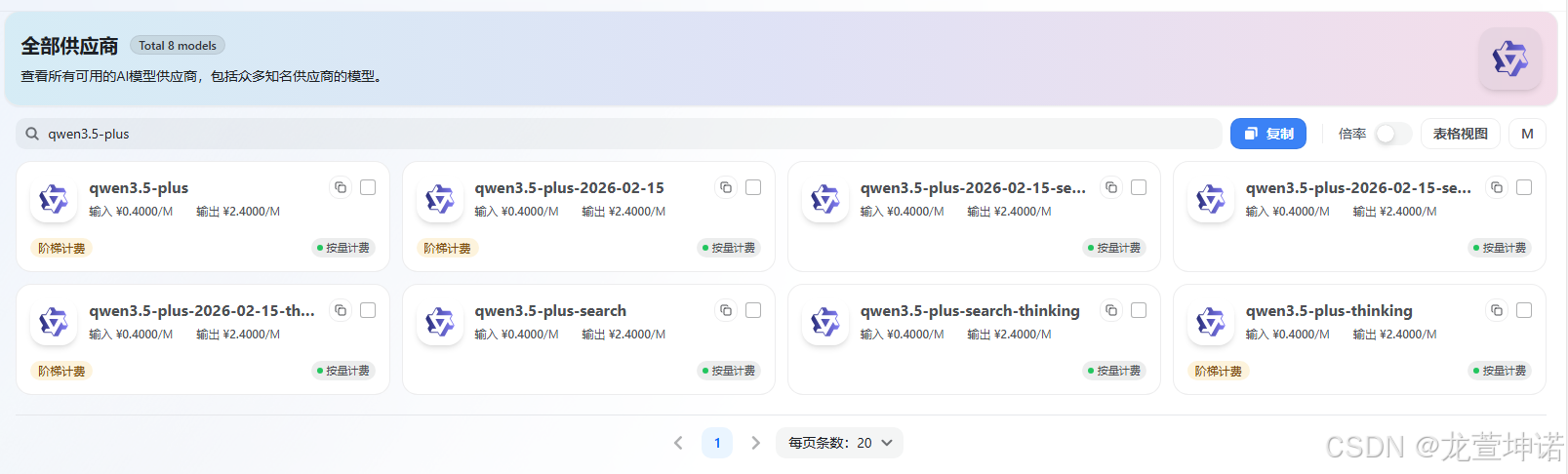
Task: Click the logo on the qwen3.5-plus-2026-02-15-th... card
Action: [x=54, y=322]
